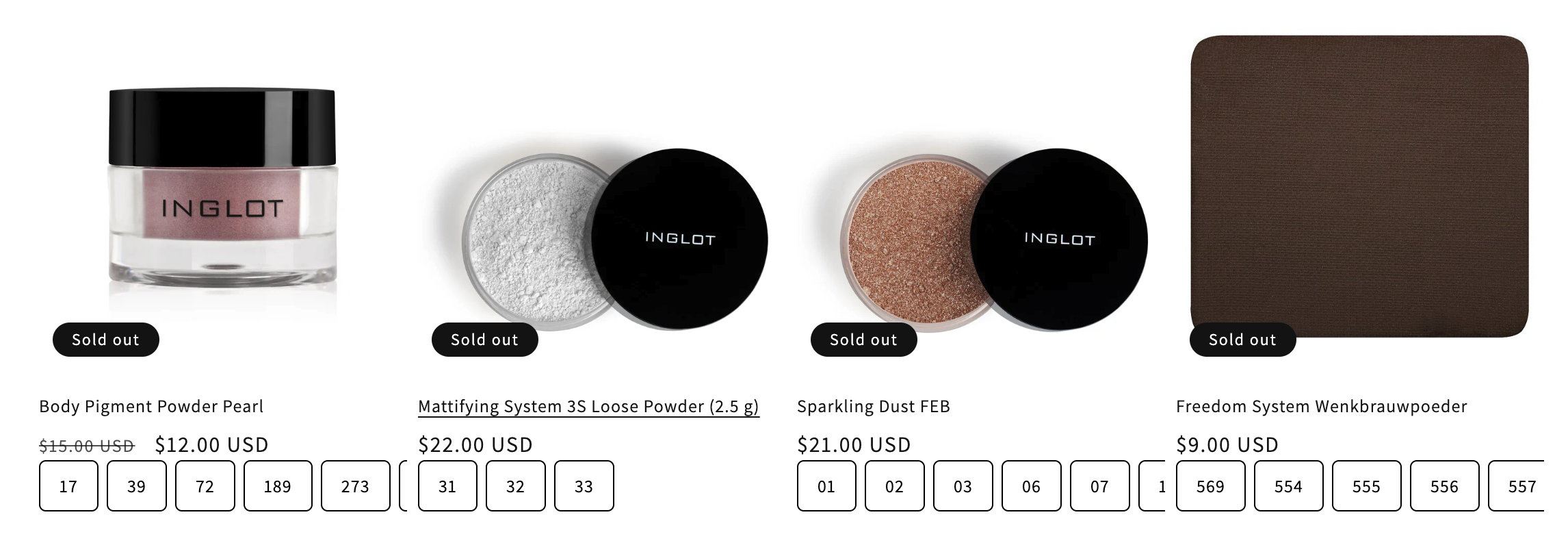Click Sold out badge on Sparkling Dust
The image size is (1568, 556).
click(x=863, y=340)
